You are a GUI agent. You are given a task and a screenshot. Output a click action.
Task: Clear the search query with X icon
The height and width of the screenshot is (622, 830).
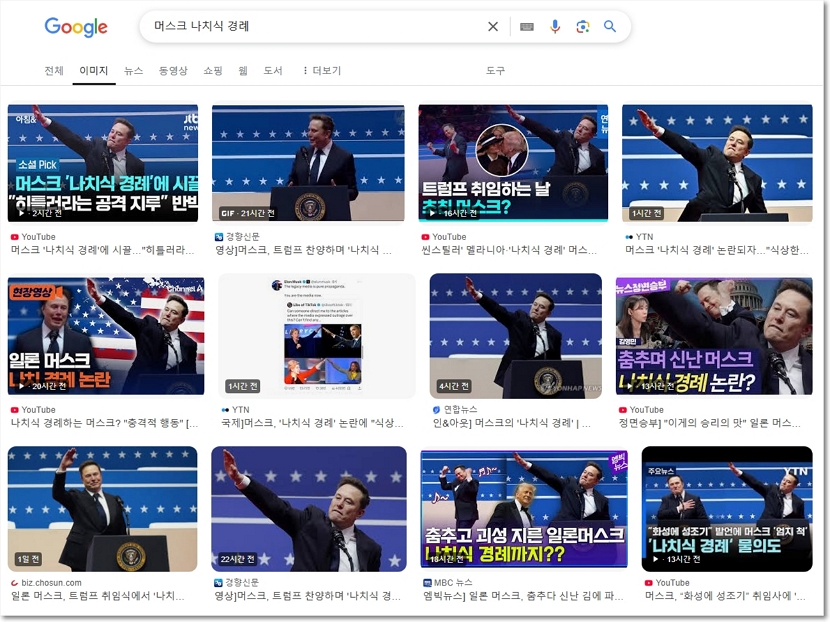click(x=493, y=26)
